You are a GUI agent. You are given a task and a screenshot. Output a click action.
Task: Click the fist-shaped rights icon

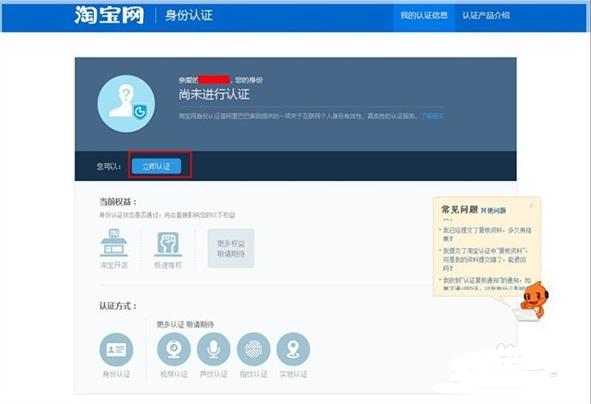point(168,244)
